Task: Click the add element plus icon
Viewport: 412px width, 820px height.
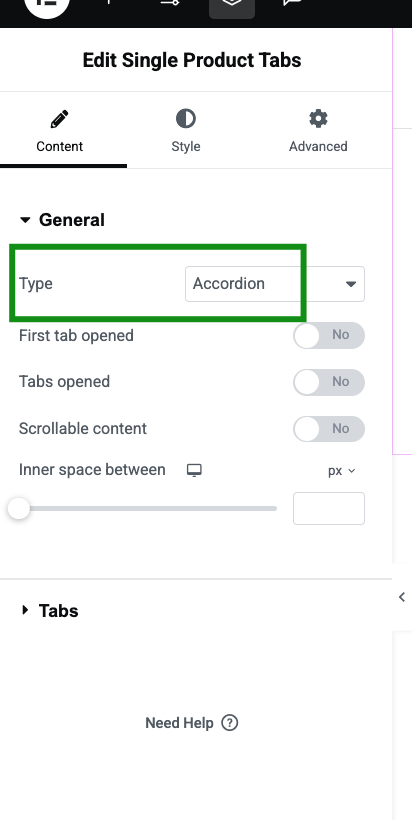Action: 109,3
